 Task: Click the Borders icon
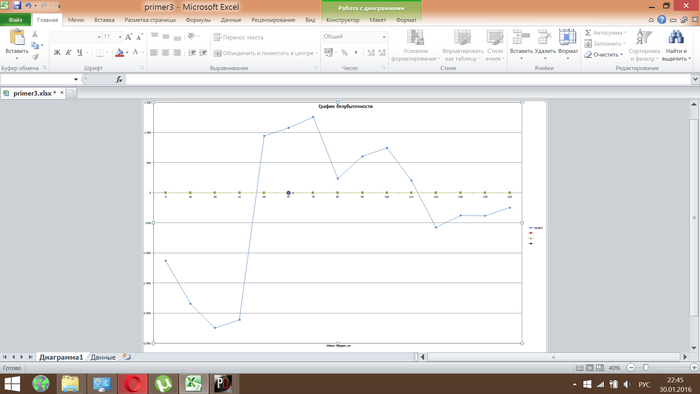click(x=100, y=53)
